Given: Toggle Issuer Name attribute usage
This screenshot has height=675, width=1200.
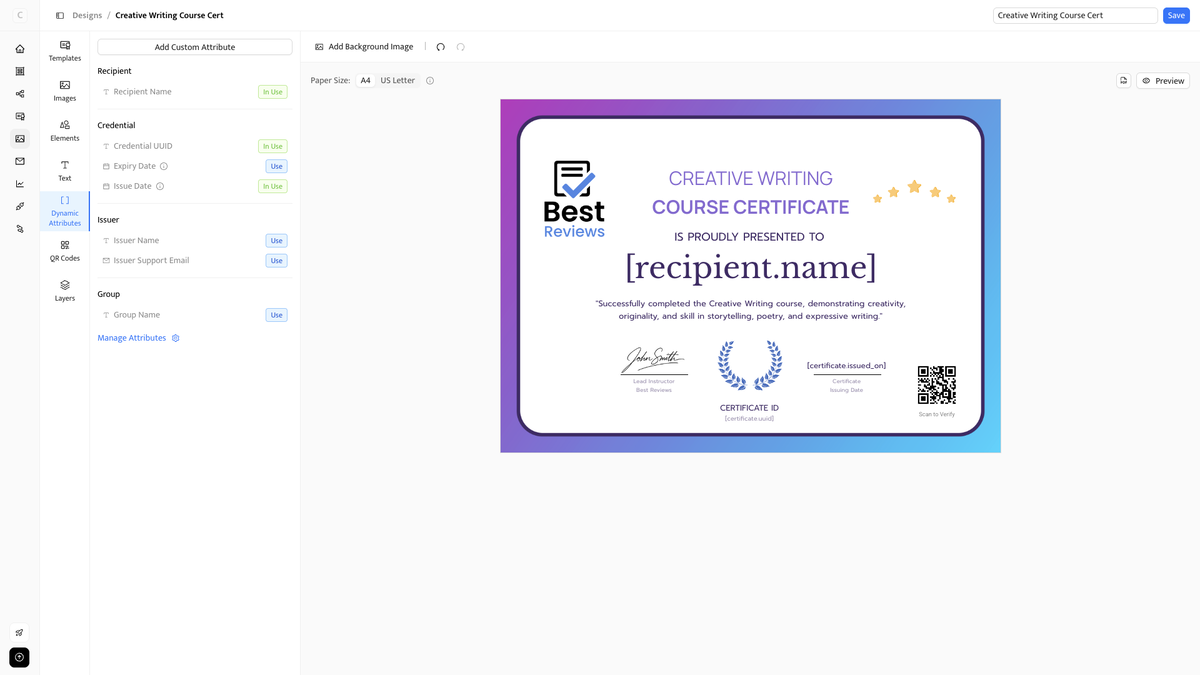Looking at the screenshot, I should (x=276, y=240).
